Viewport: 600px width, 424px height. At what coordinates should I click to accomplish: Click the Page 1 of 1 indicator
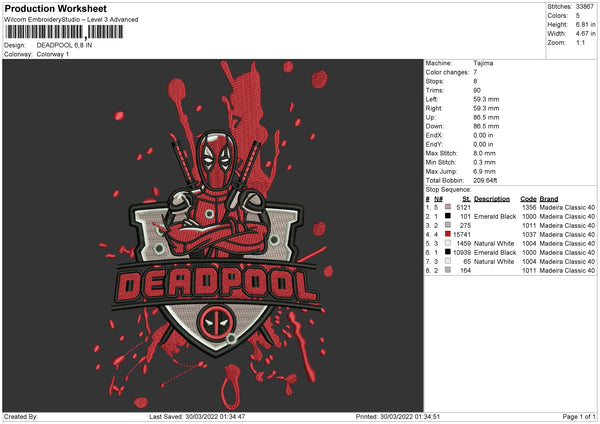click(x=579, y=417)
